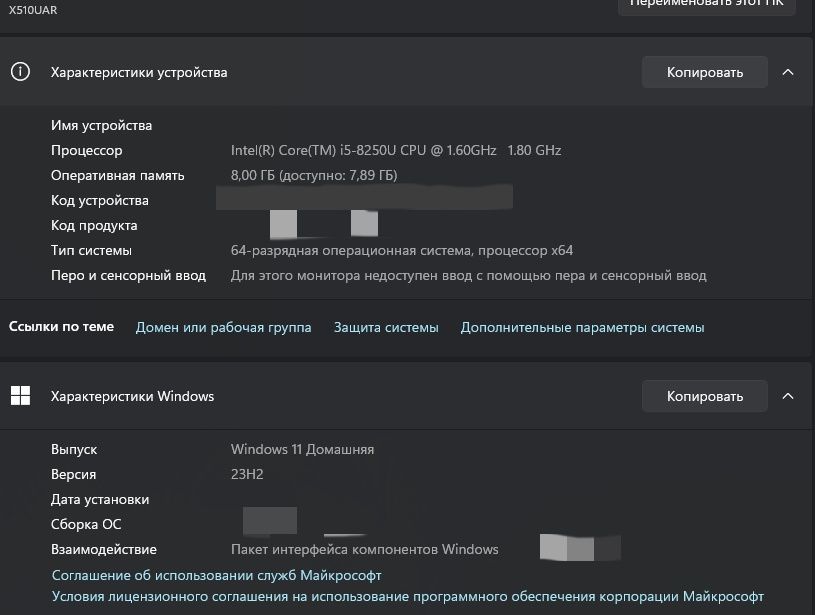Screen dimensions: 815x615
Task: Click the Взаимодействие label
Action: [104, 549]
